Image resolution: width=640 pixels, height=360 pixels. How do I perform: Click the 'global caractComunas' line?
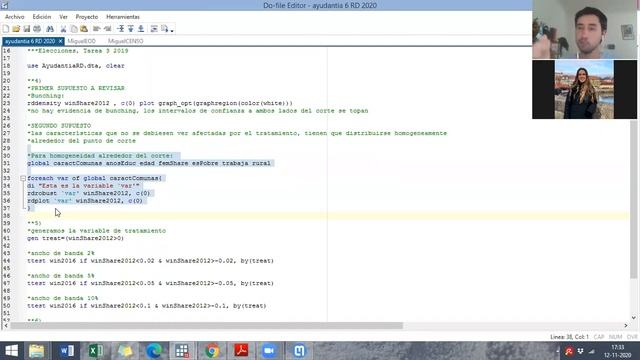(x=149, y=163)
